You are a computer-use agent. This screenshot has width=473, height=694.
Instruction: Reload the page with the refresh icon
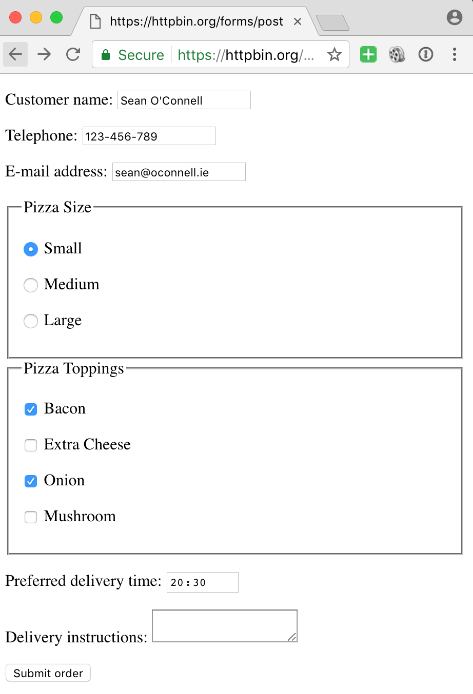[73, 54]
